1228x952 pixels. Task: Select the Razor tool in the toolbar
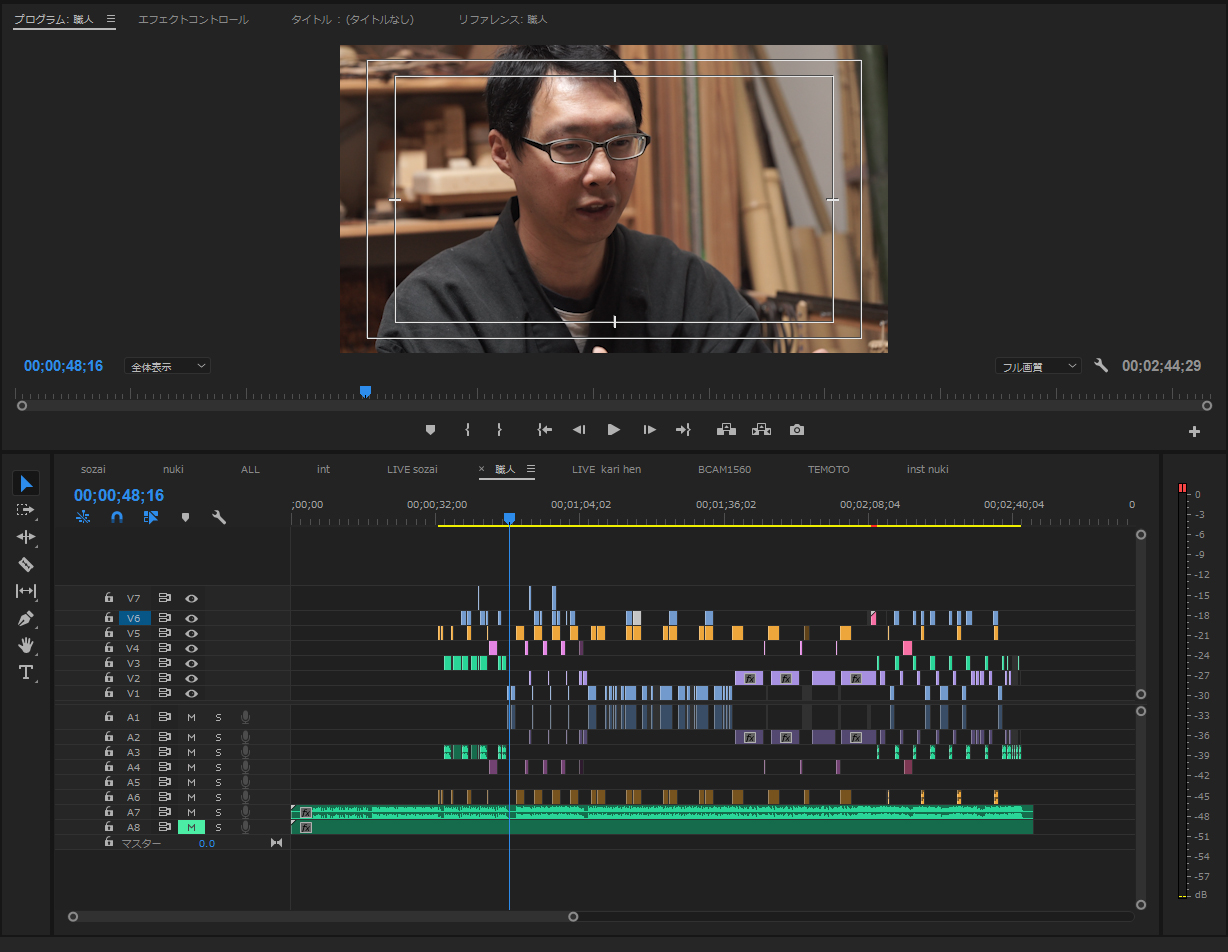click(26, 564)
